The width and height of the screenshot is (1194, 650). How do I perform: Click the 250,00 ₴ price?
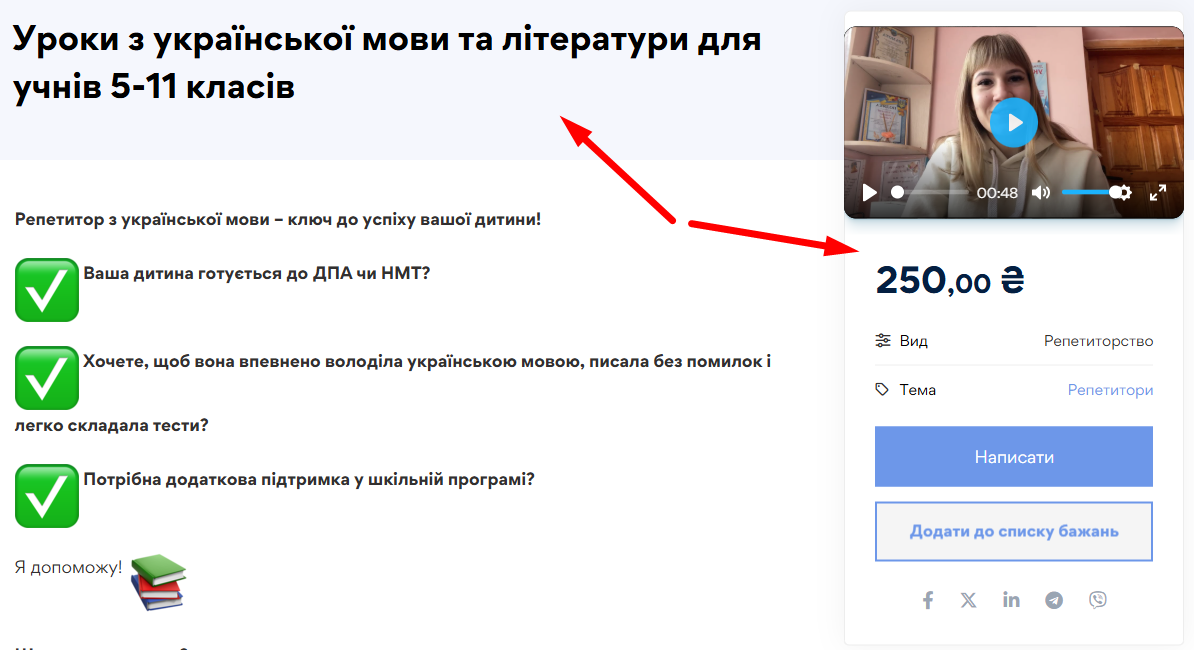tap(950, 281)
